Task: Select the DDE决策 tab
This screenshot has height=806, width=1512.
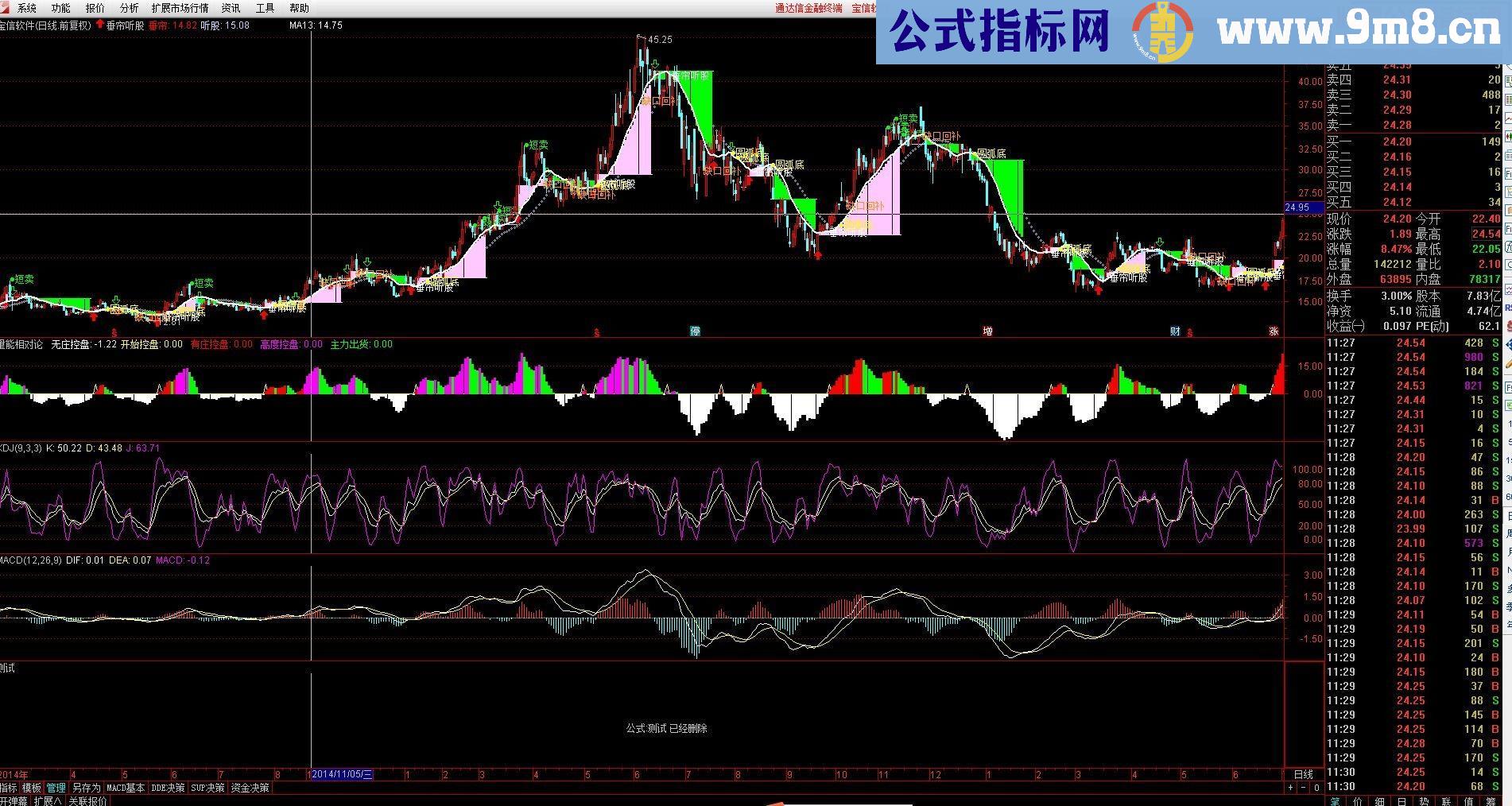Action: click(x=168, y=788)
